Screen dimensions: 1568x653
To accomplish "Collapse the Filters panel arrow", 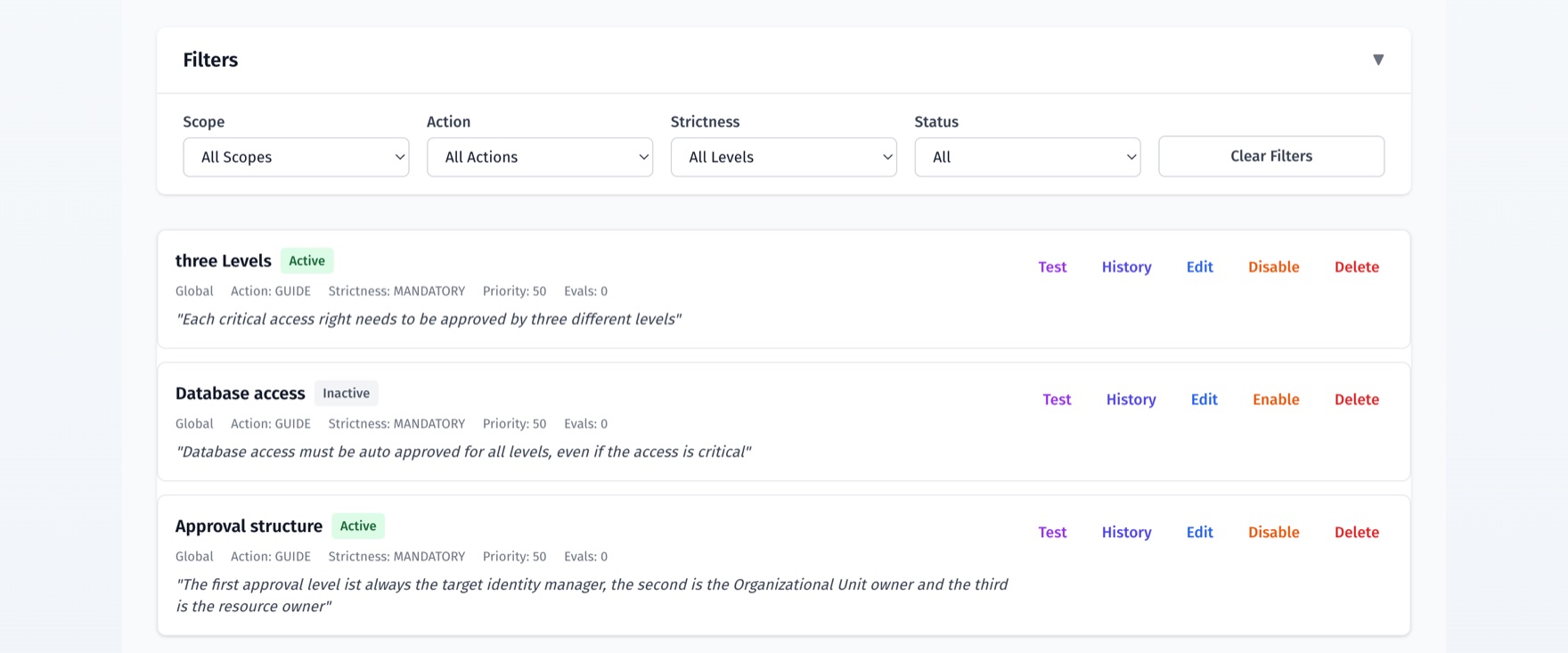I will point(1378,60).
